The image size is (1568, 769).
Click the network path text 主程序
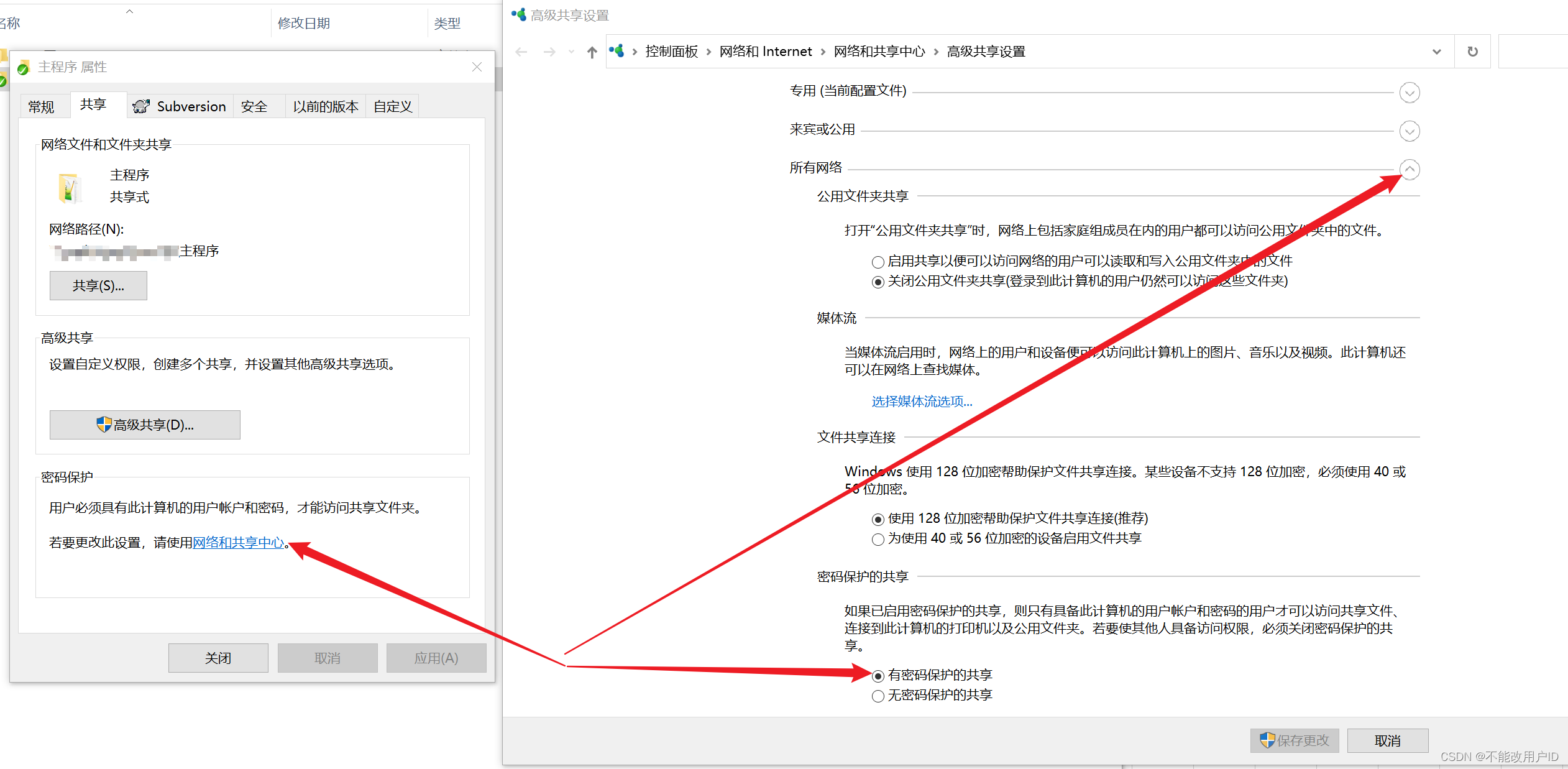point(199,251)
